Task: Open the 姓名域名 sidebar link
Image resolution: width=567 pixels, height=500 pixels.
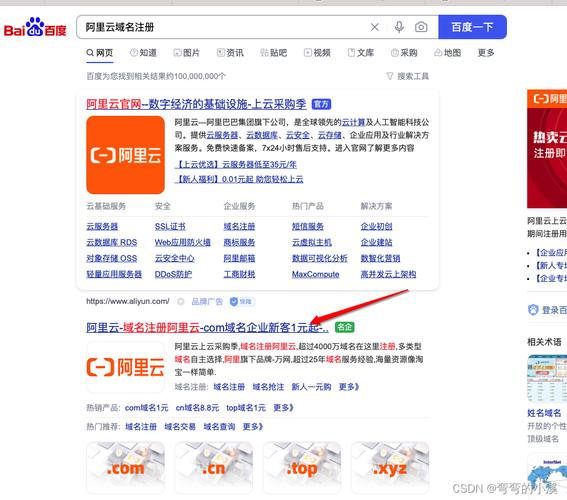Action: click(x=544, y=413)
